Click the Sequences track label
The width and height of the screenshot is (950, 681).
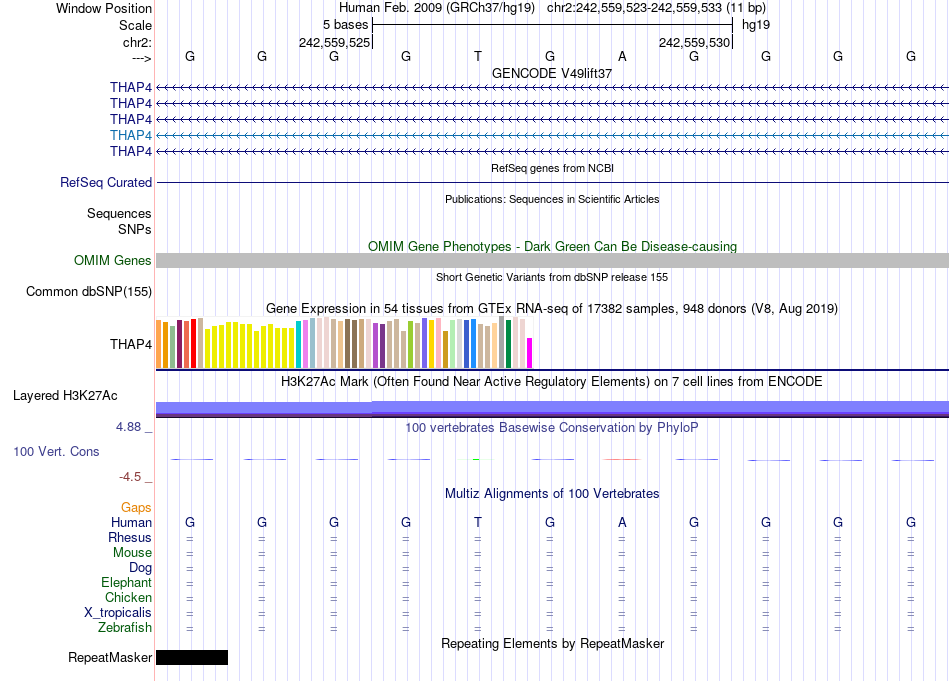[119, 213]
